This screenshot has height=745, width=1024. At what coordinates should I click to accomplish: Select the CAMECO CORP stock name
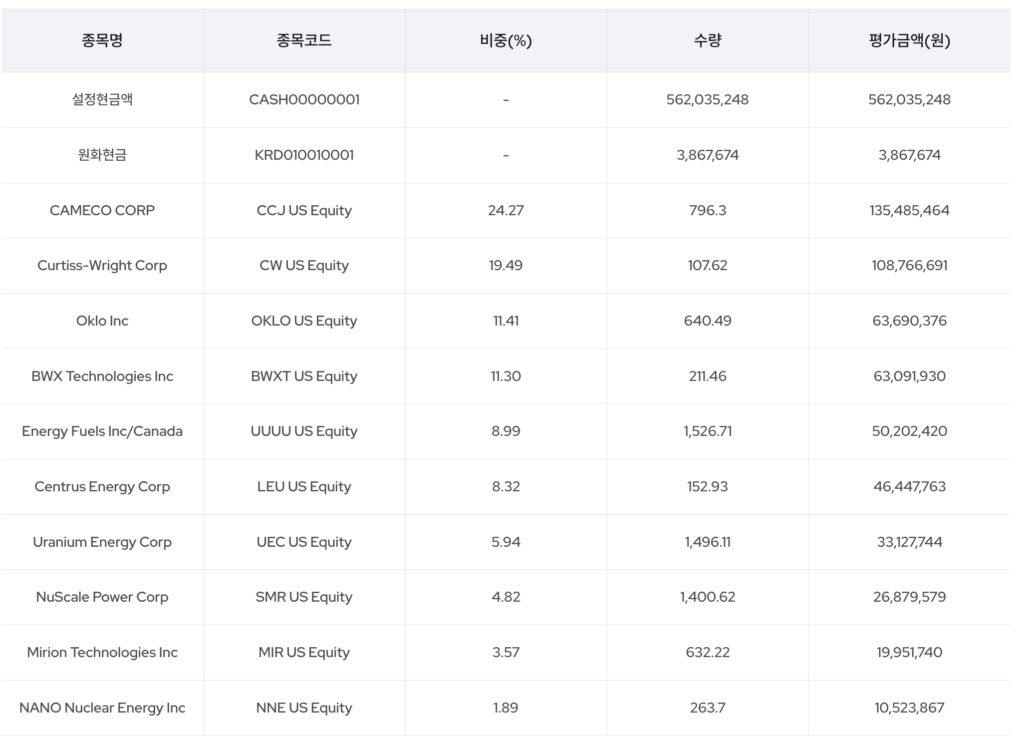click(102, 210)
